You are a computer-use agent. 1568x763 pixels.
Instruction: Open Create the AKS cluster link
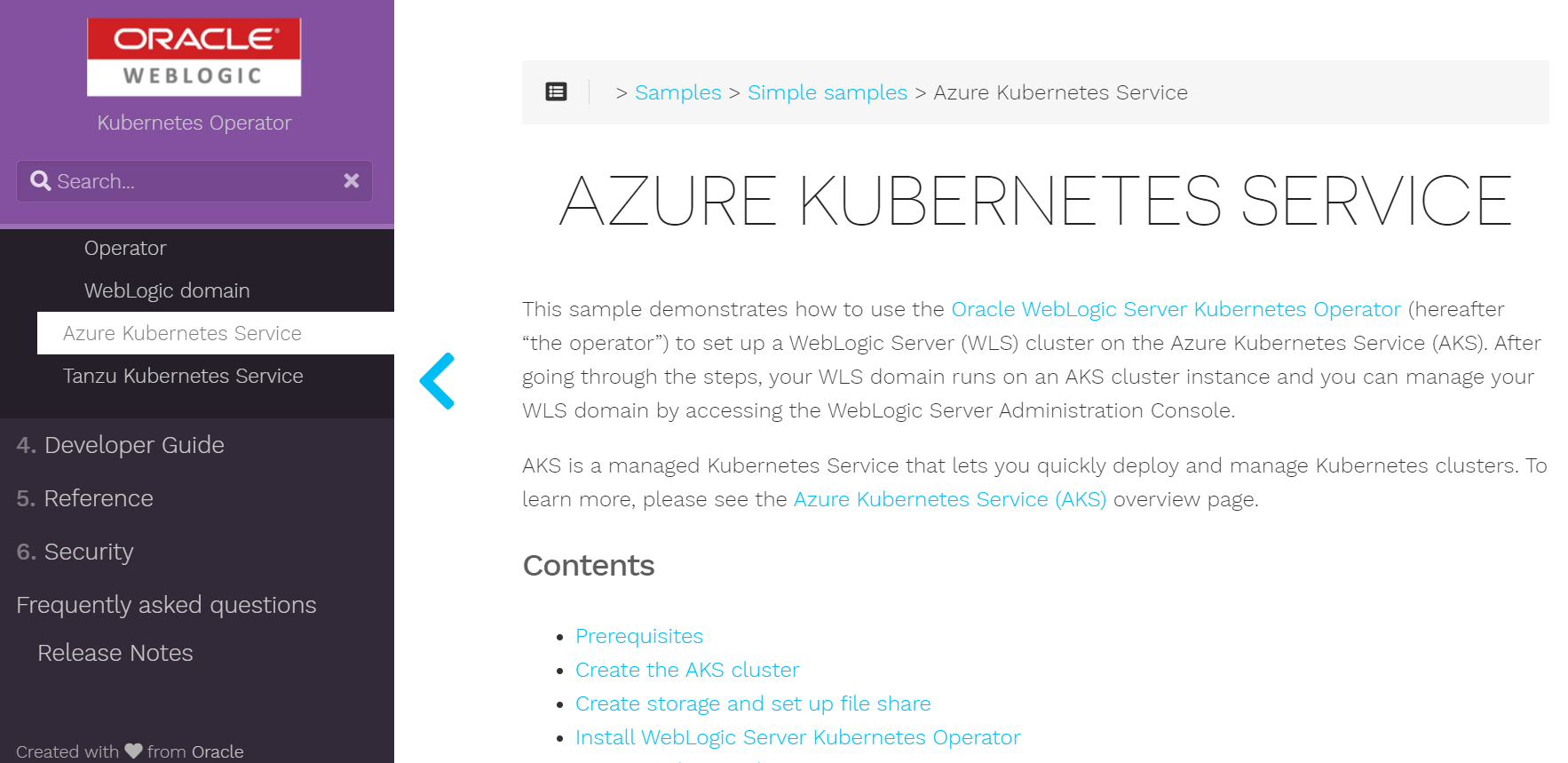687,670
